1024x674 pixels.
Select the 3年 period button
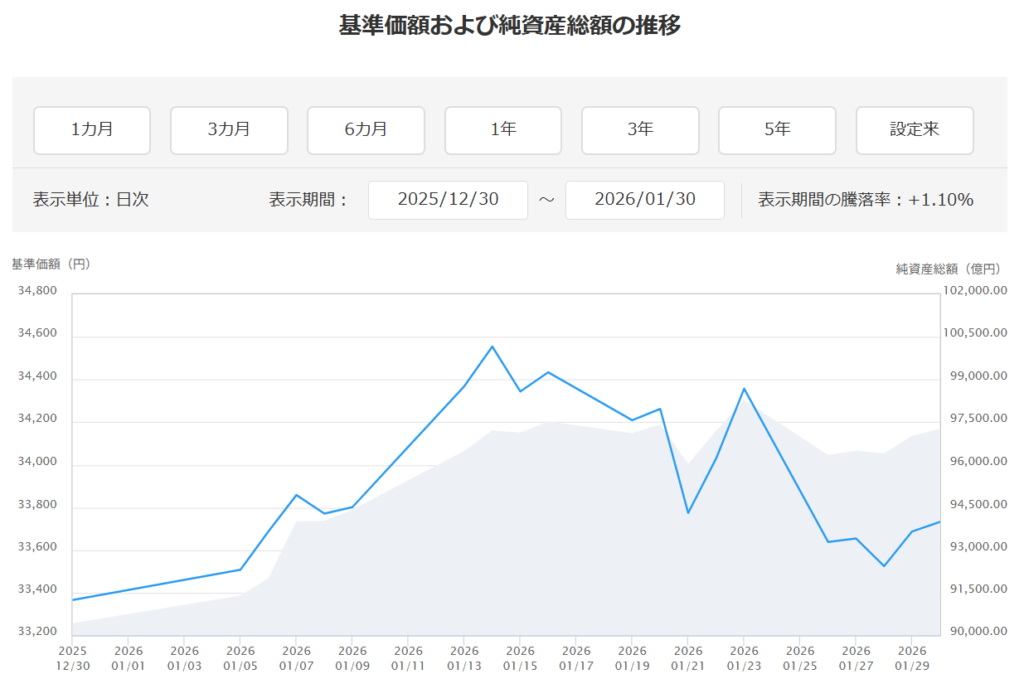tap(640, 130)
